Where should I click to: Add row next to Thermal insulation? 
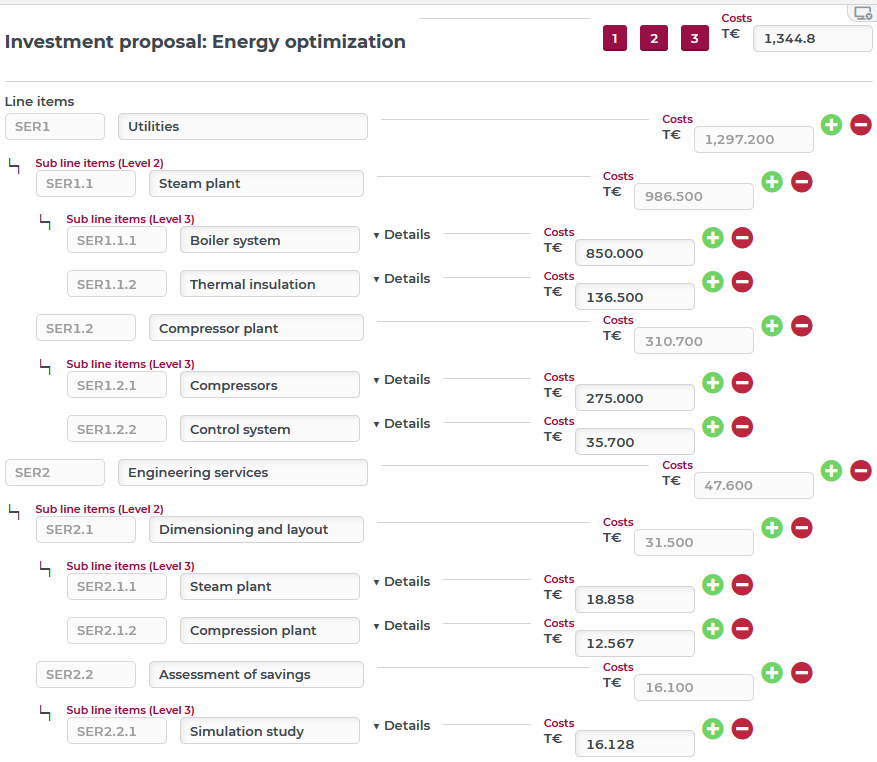(713, 281)
